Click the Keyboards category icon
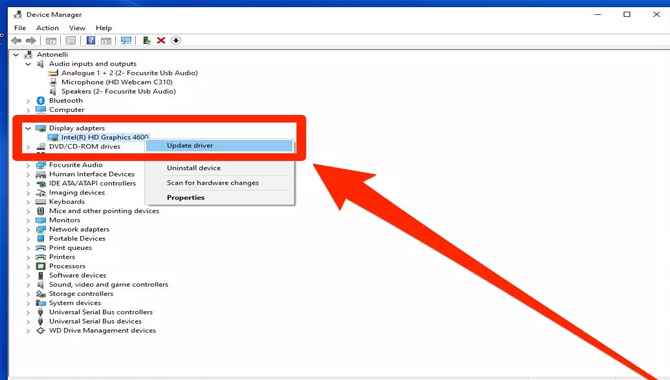Image resolution: width=670 pixels, height=380 pixels. click(x=41, y=202)
